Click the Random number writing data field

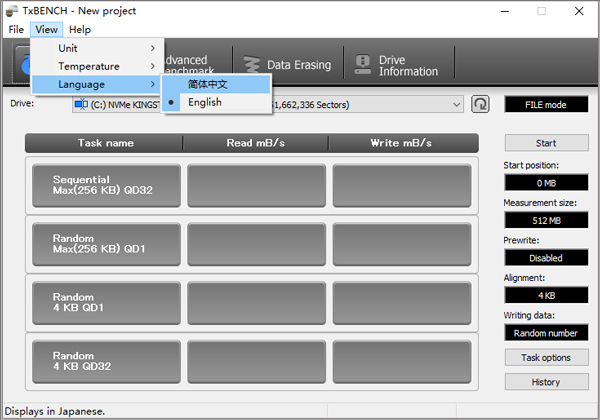(x=546, y=333)
